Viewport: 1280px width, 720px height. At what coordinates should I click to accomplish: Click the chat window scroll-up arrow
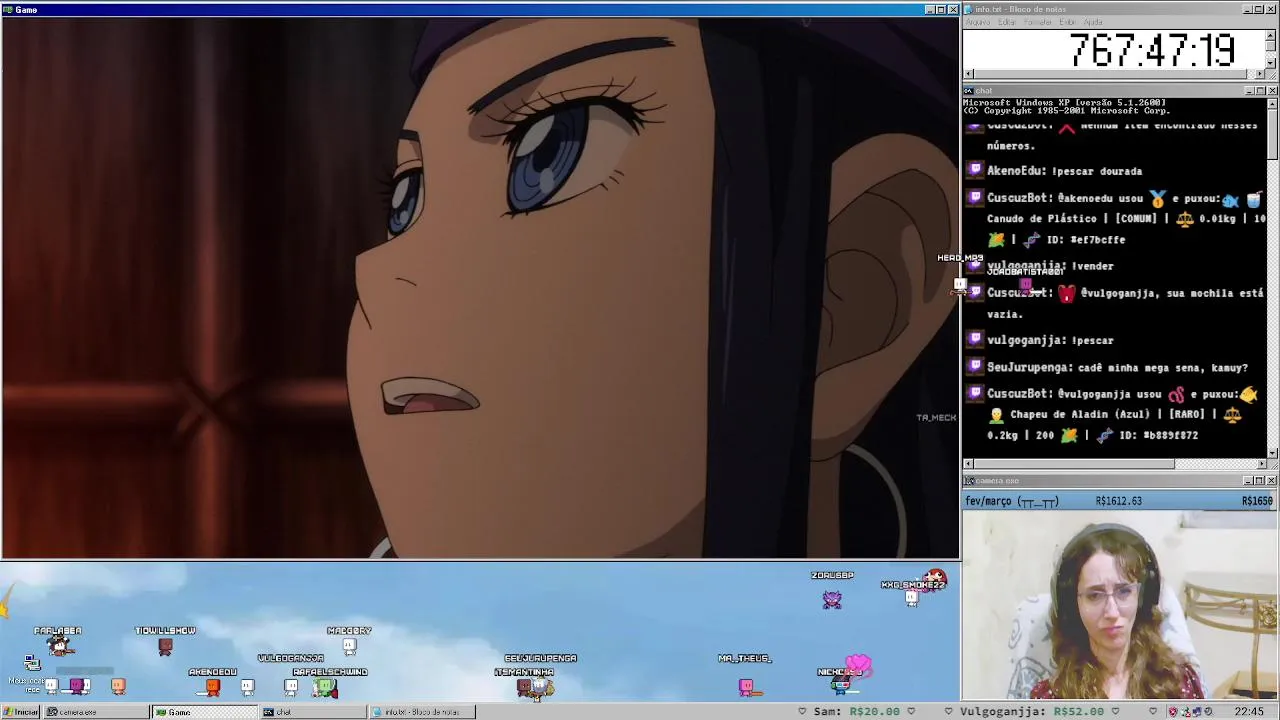[x=1272, y=104]
